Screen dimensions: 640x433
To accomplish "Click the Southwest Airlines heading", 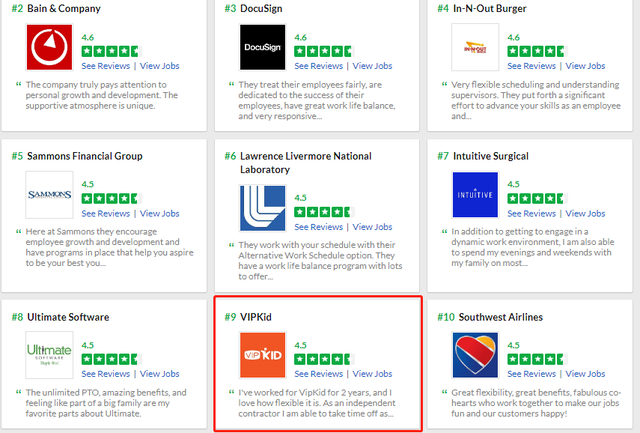I will (500, 317).
